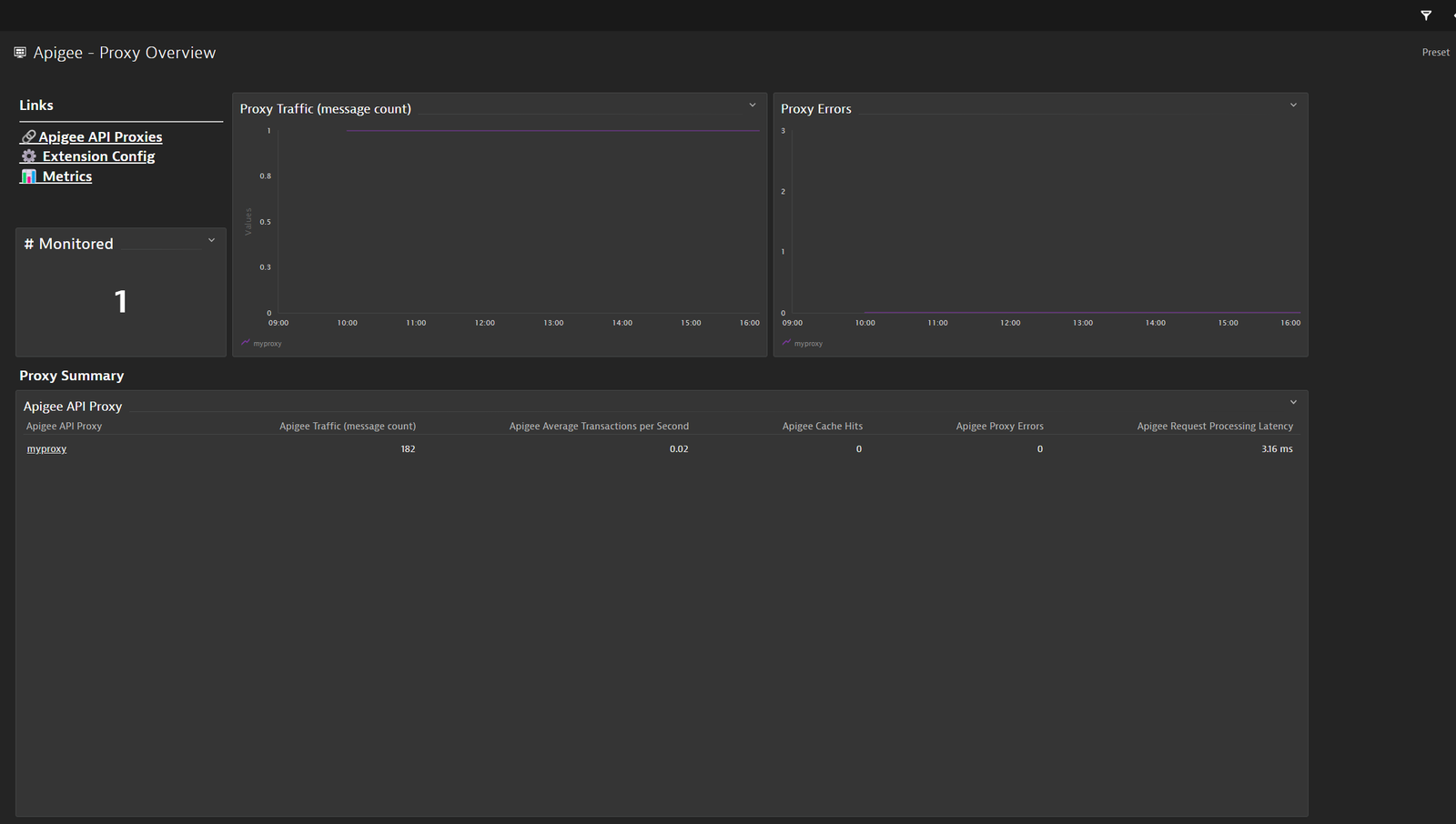Sort by Apigee Cache Hits column header
Image resolution: width=1456 pixels, height=824 pixels.
pos(823,426)
